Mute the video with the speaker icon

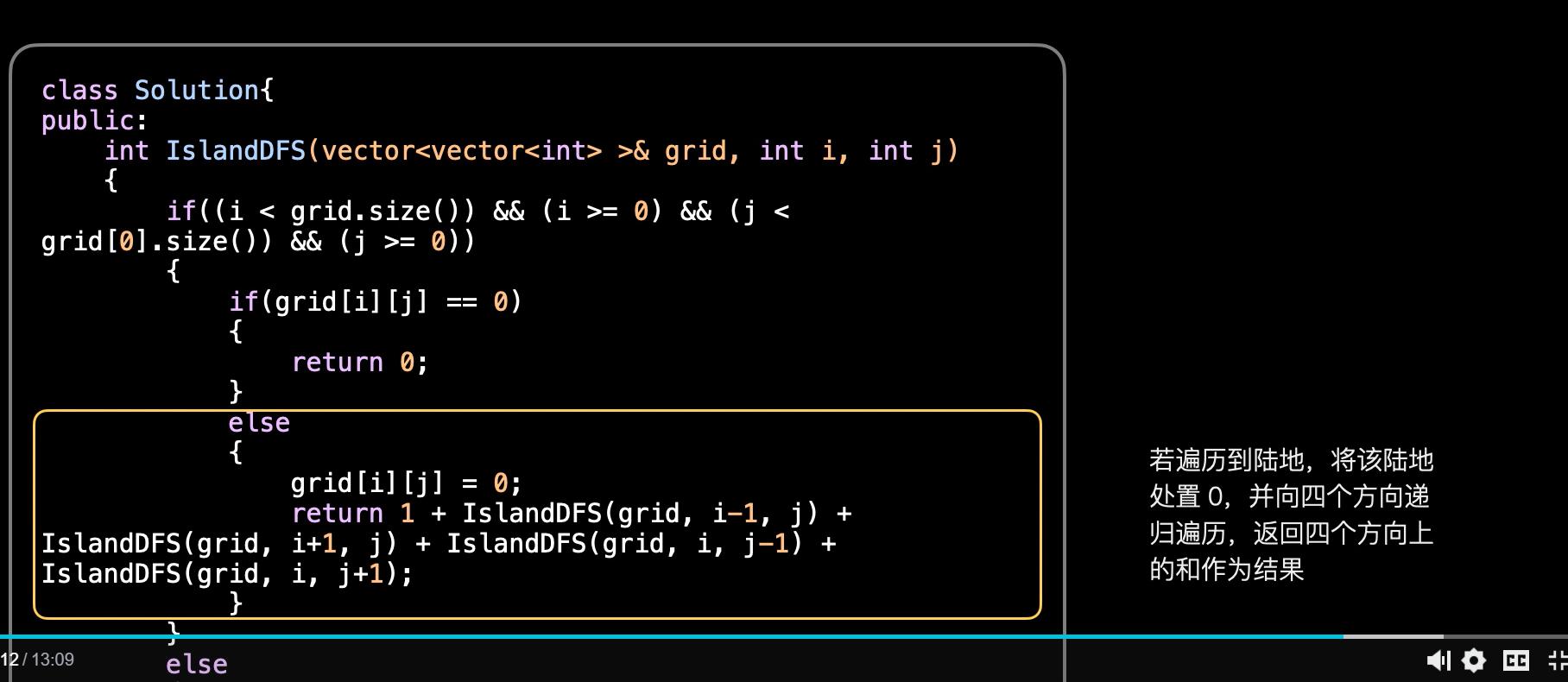(1438, 661)
